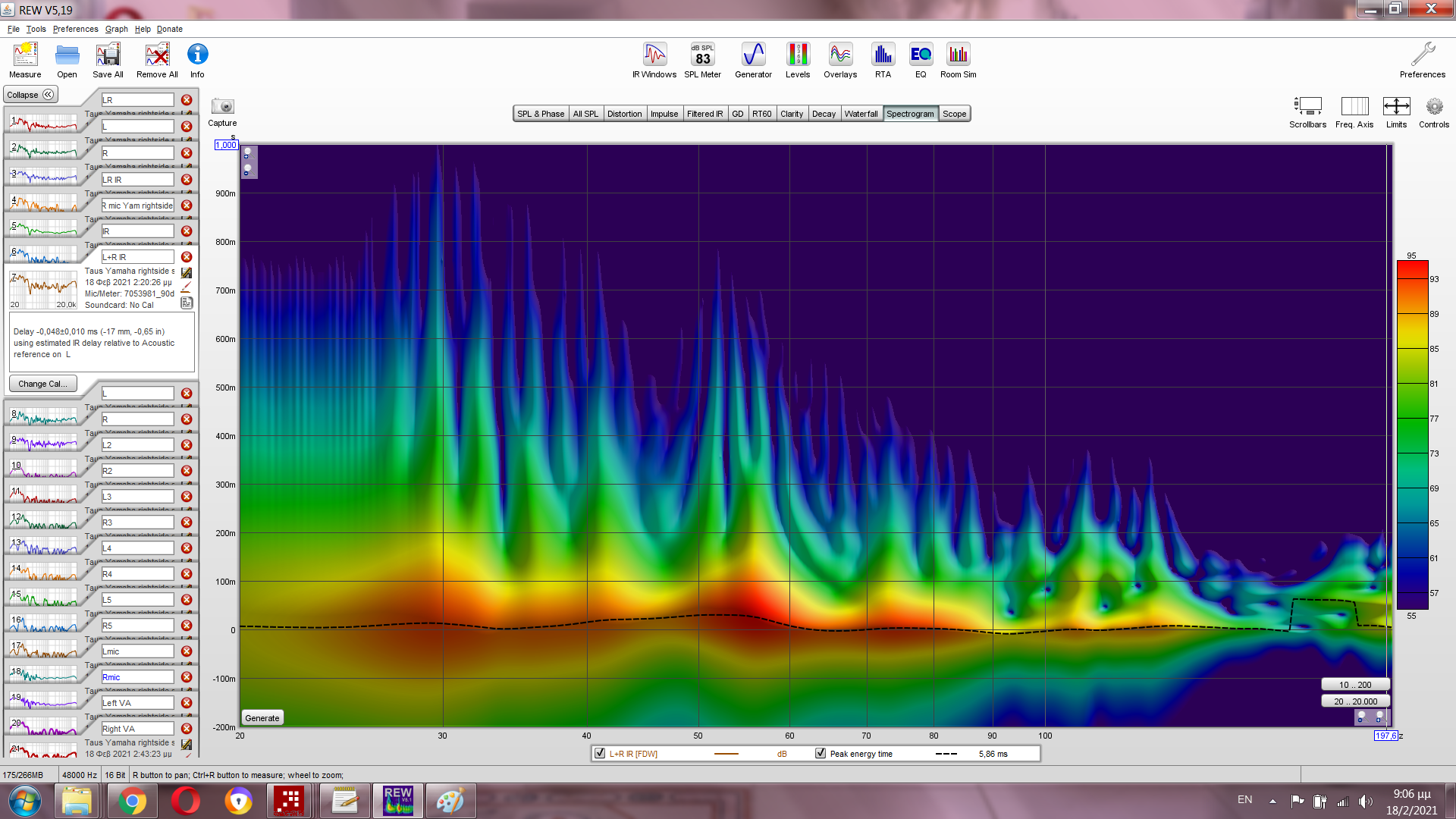
Task: Toggle the Peak energy time checkbox
Action: [x=821, y=753]
